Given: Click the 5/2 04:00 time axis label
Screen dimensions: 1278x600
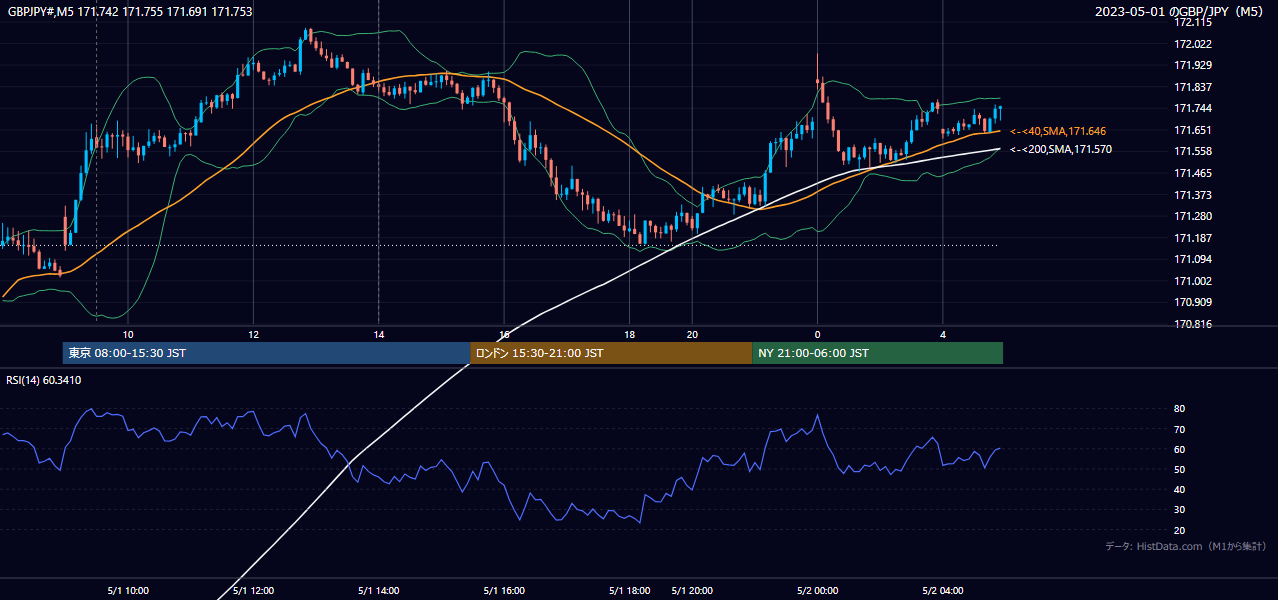Looking at the screenshot, I should 942,590.
